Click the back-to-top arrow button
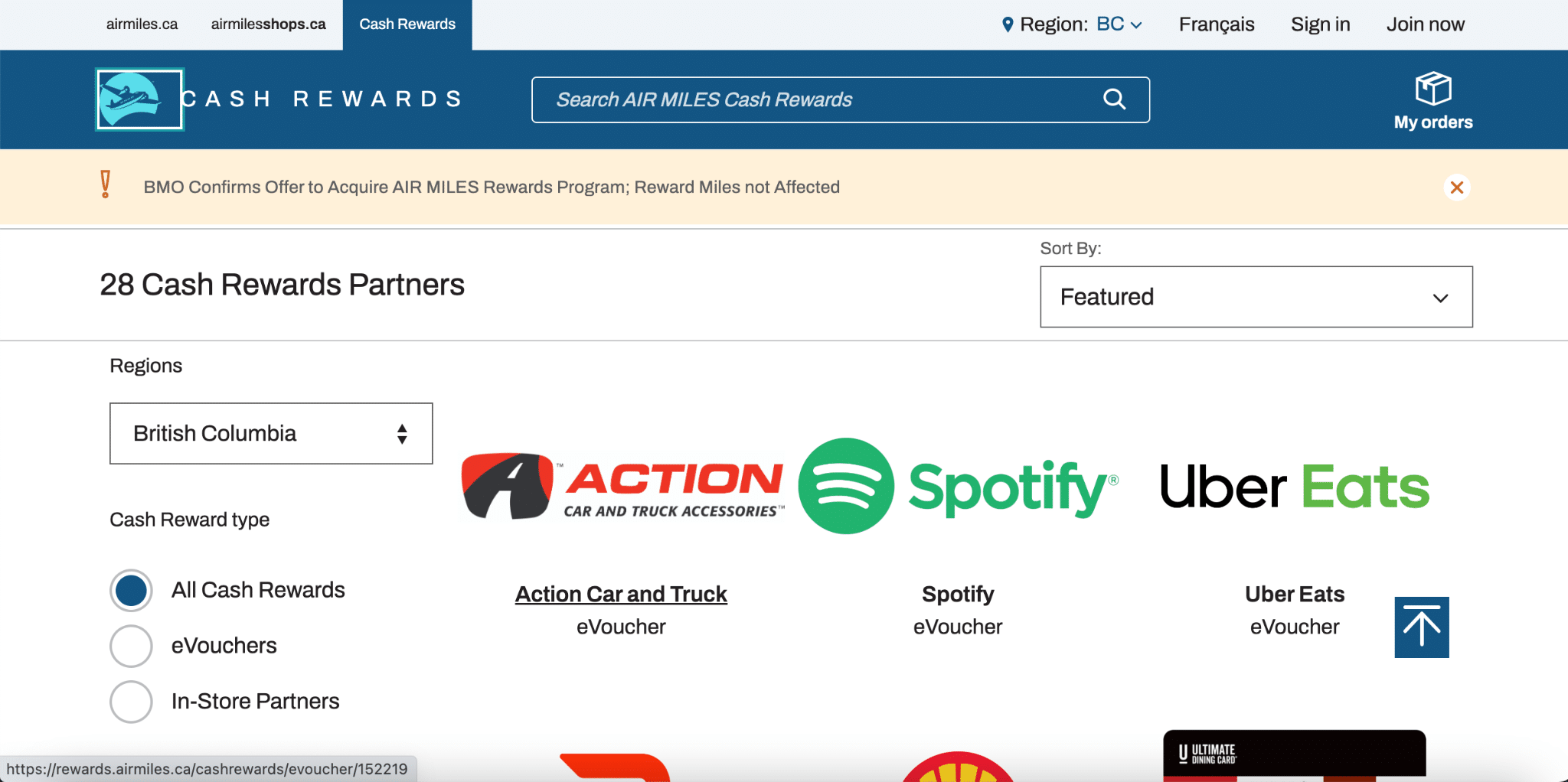The width and height of the screenshot is (1568, 782). [1422, 627]
